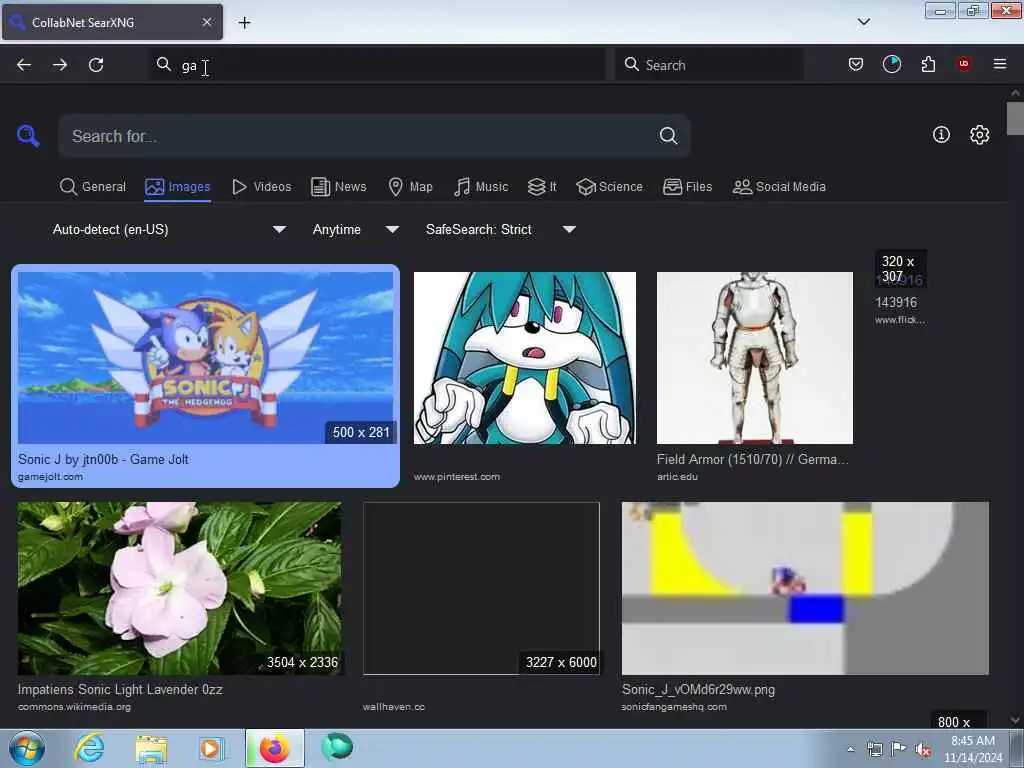
Task: Open the News category tab
Action: click(x=338, y=187)
